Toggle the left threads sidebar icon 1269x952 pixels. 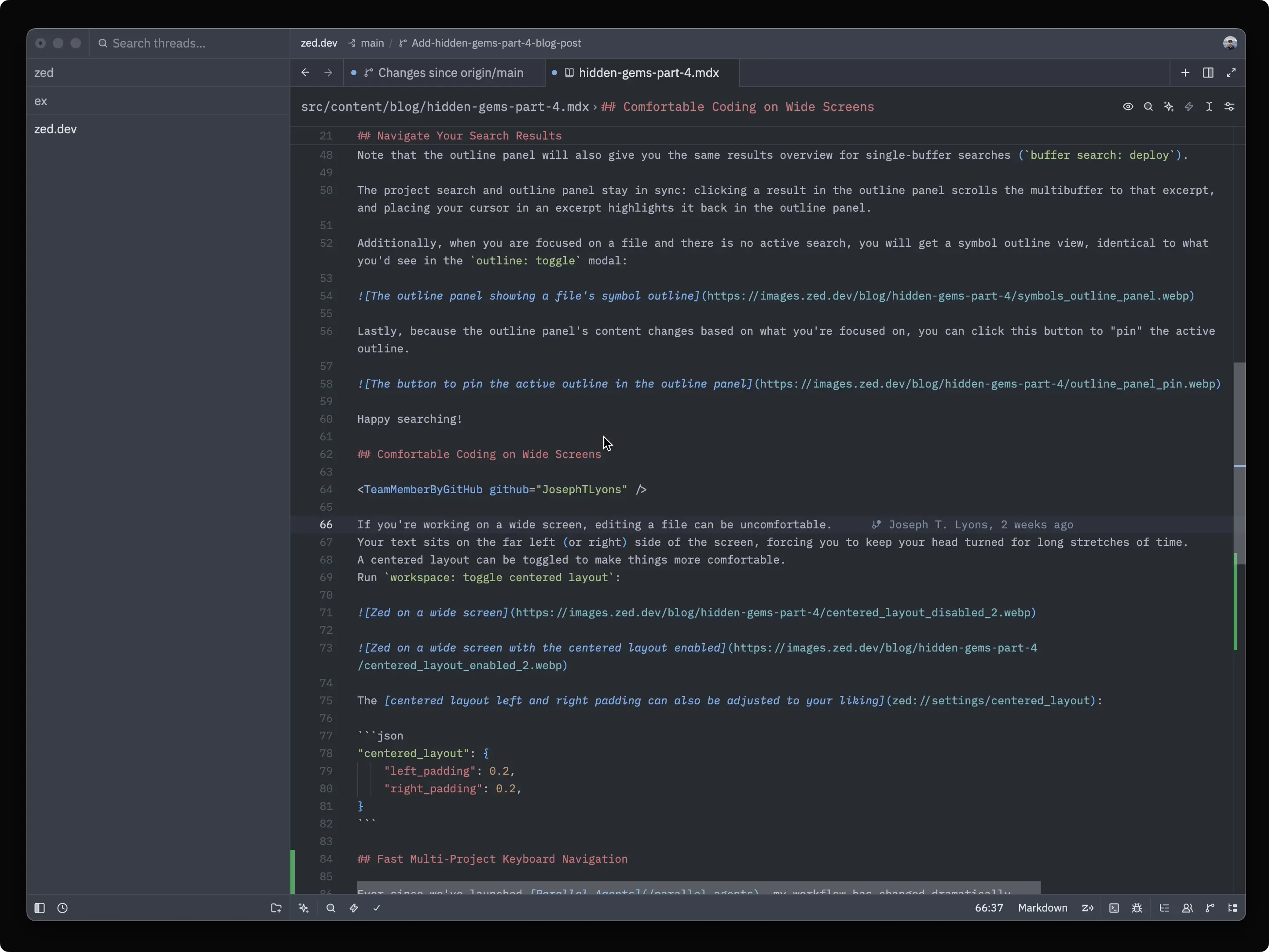(40, 908)
